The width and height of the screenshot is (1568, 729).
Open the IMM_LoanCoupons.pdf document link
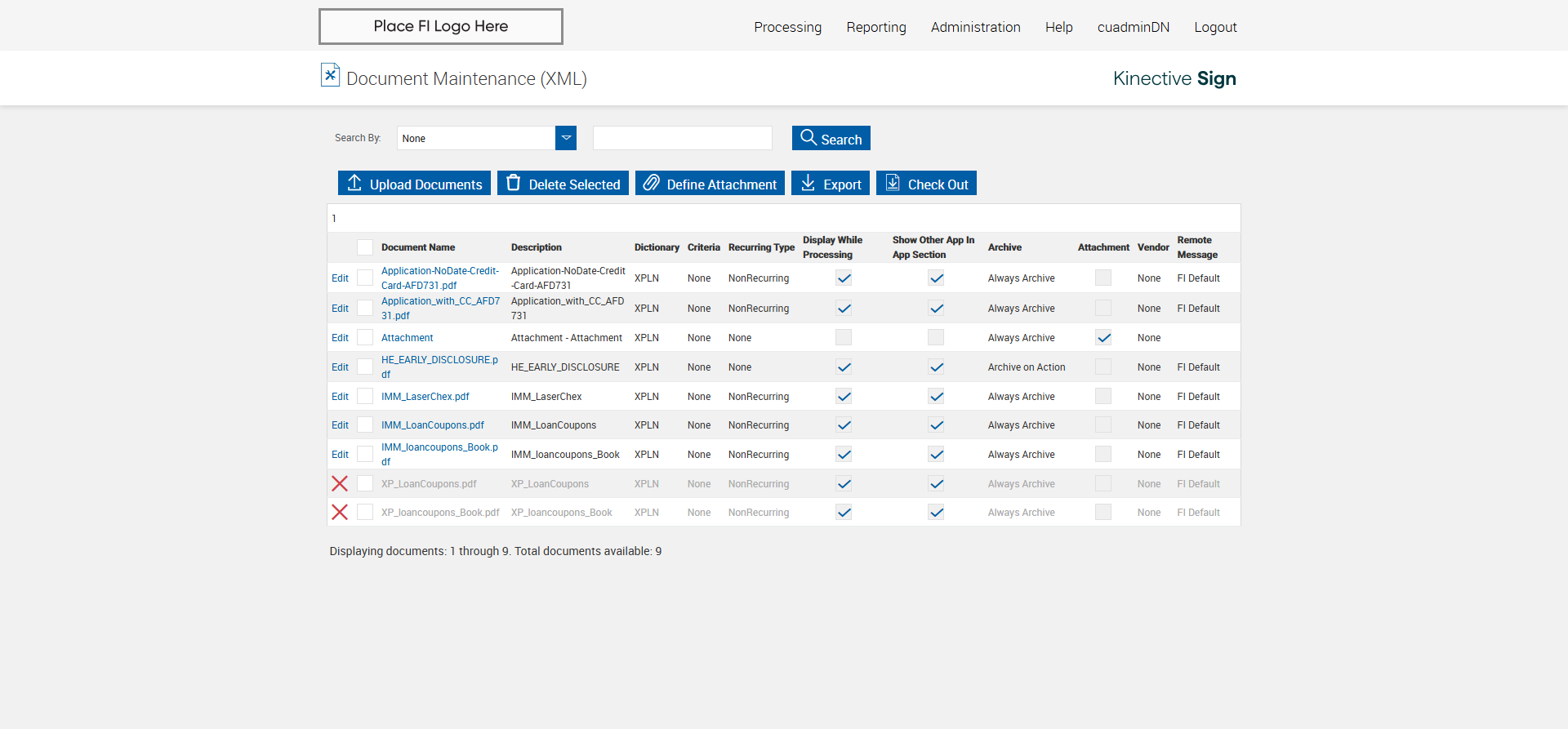(x=432, y=425)
